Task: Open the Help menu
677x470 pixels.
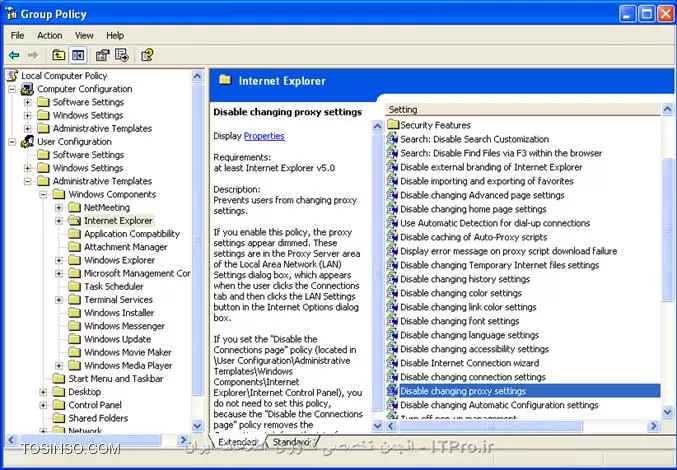Action: [x=115, y=35]
